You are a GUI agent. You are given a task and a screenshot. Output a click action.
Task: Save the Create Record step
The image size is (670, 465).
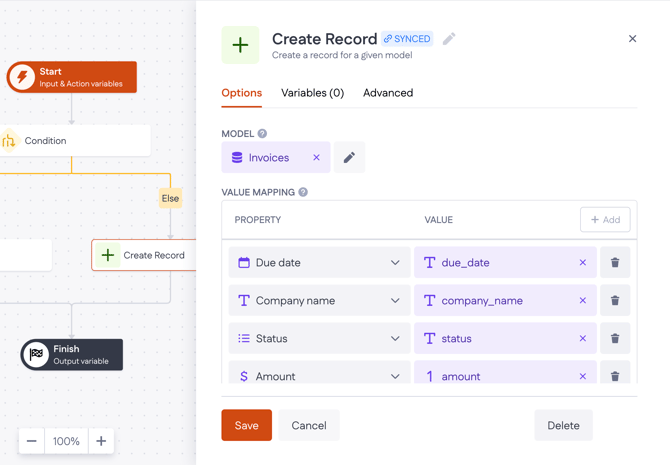point(246,425)
